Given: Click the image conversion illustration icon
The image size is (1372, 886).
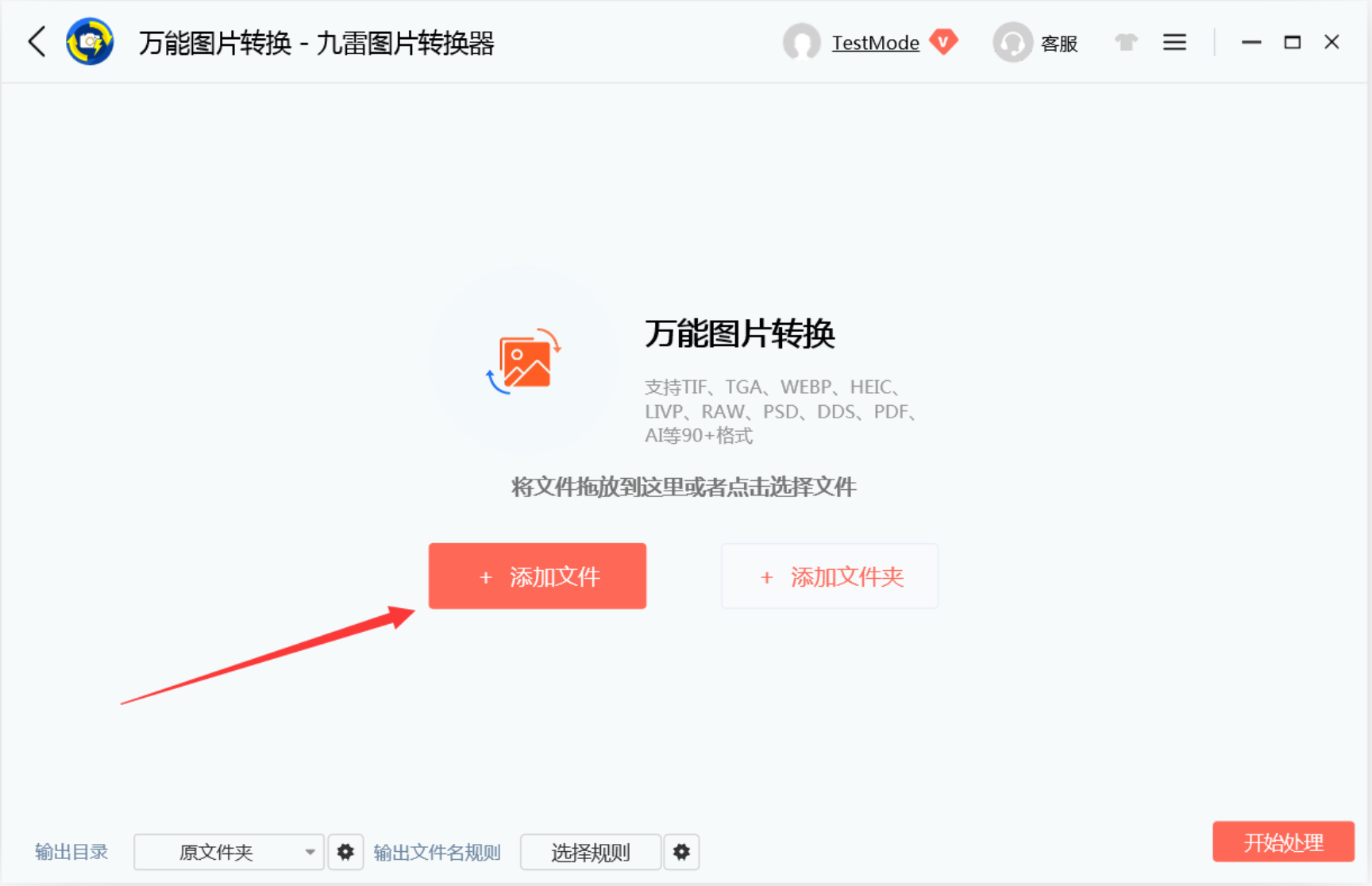Looking at the screenshot, I should point(526,361).
